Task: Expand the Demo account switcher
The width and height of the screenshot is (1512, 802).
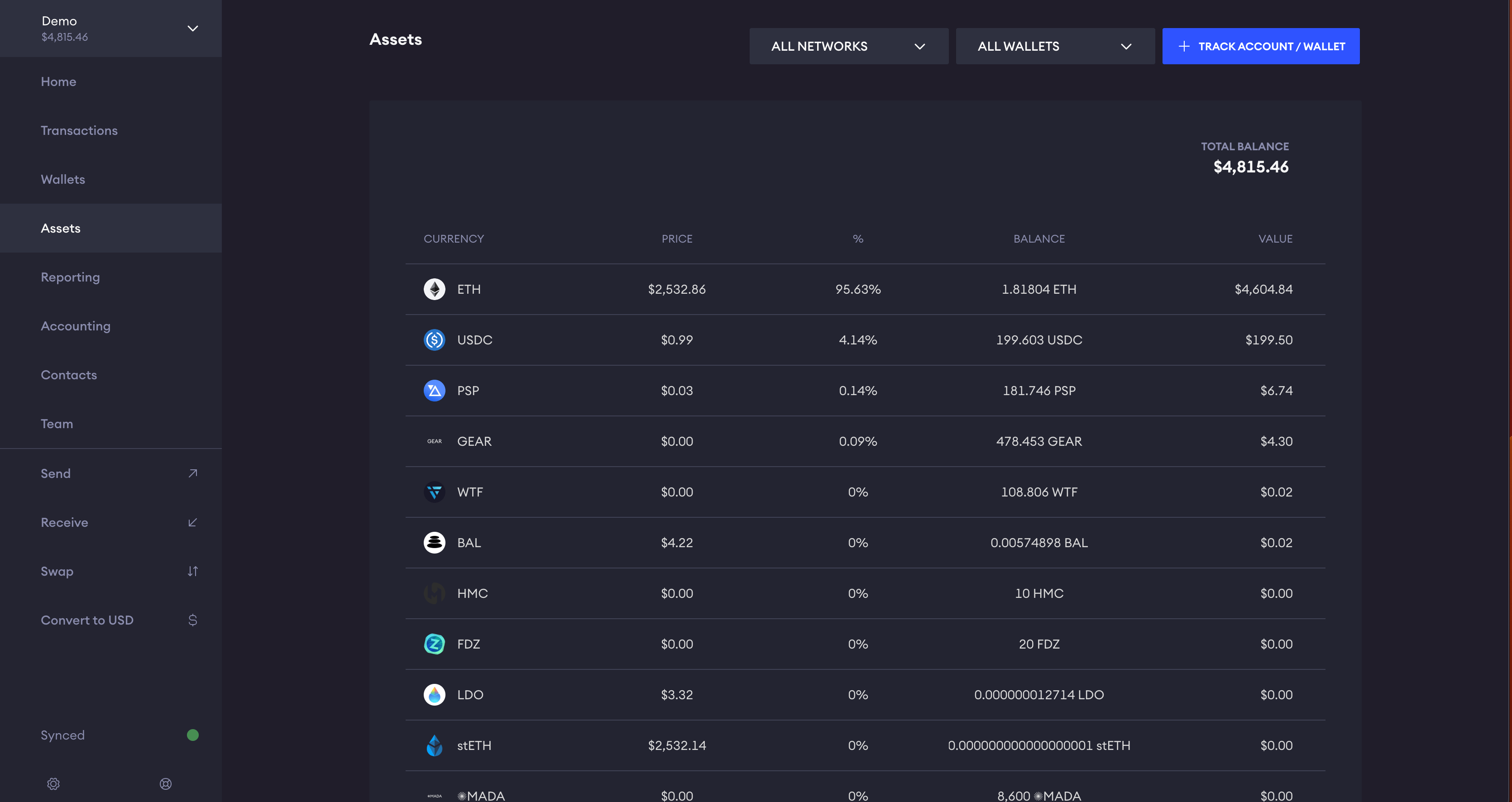Action: click(x=192, y=29)
